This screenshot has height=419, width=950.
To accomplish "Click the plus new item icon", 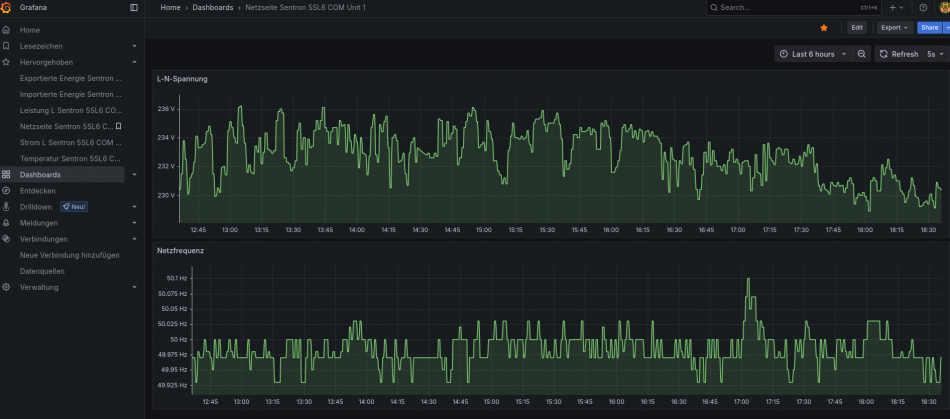I will coord(896,7).
